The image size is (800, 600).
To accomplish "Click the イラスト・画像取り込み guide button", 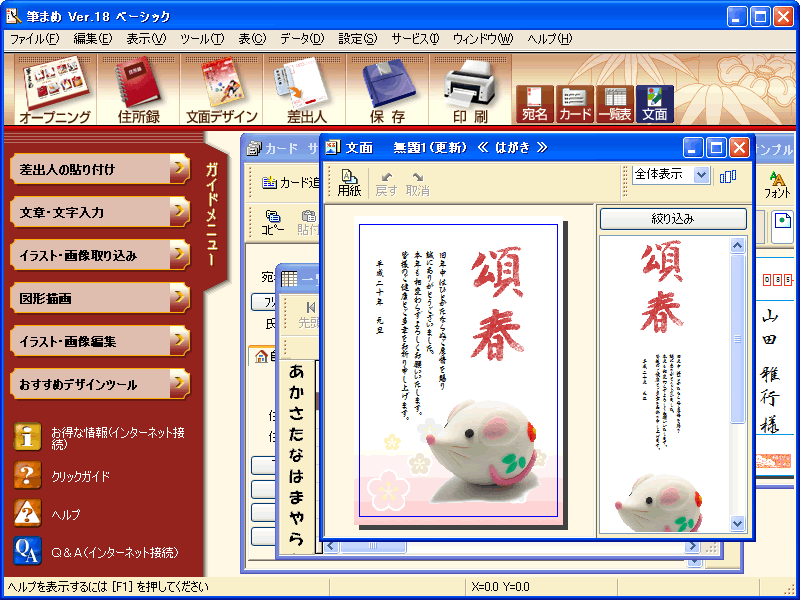I will 100,255.
